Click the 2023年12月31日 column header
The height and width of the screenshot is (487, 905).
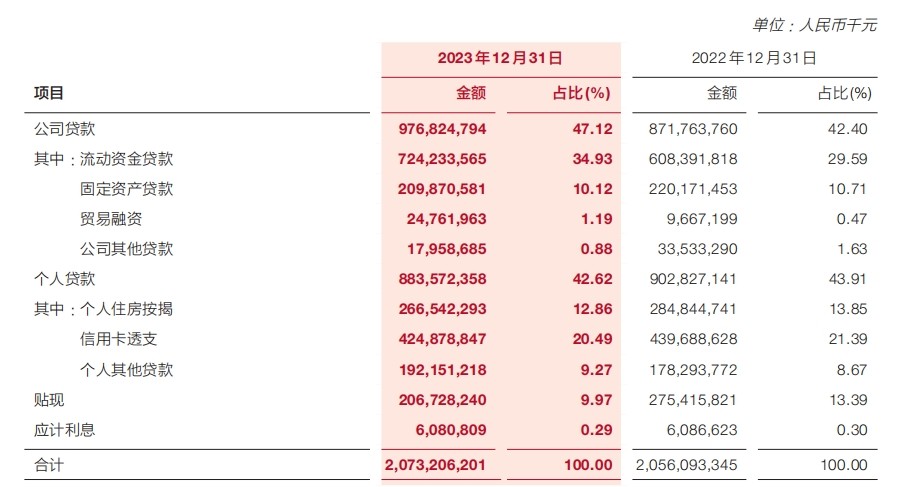point(500,58)
